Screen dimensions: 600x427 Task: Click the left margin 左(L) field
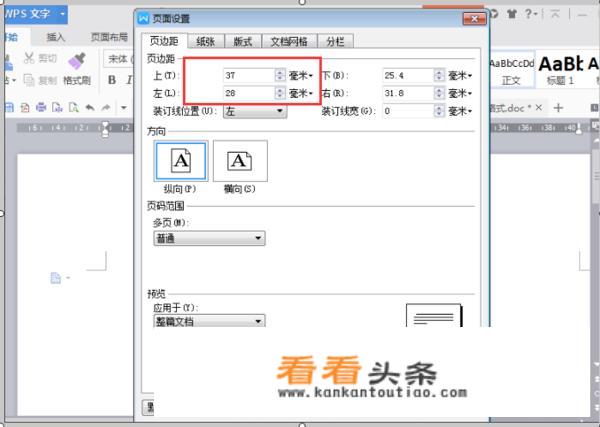pyautogui.click(x=249, y=93)
